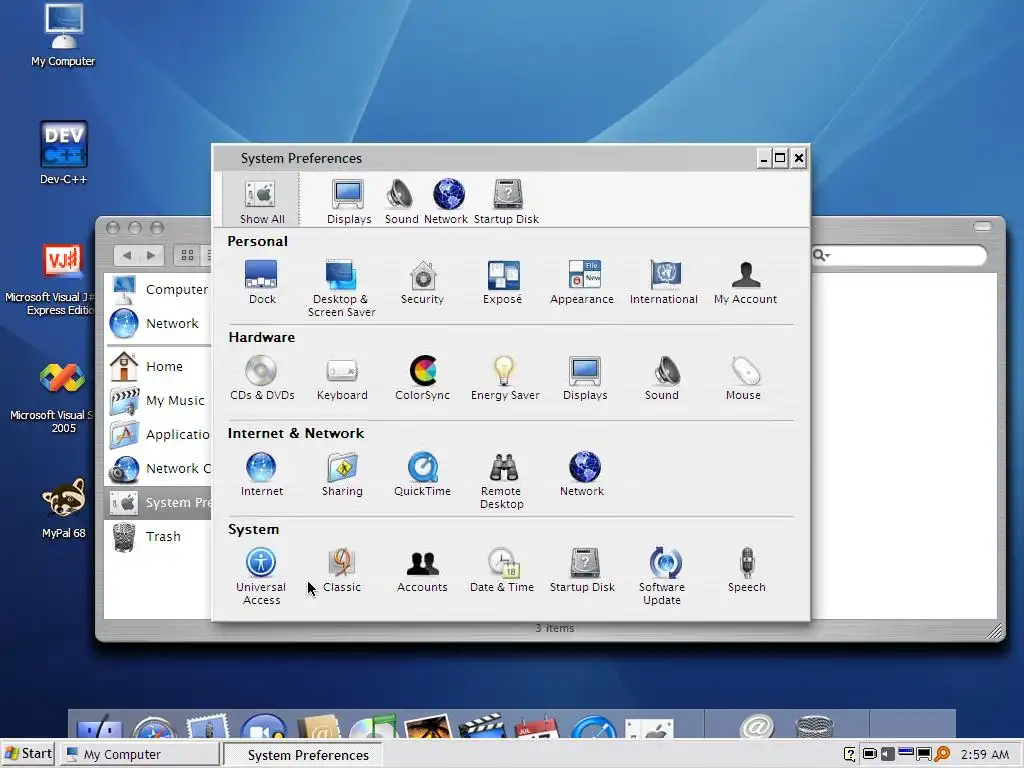Select Home in the Finder sidebar
Image resolution: width=1024 pixels, height=768 pixels.
tap(158, 366)
